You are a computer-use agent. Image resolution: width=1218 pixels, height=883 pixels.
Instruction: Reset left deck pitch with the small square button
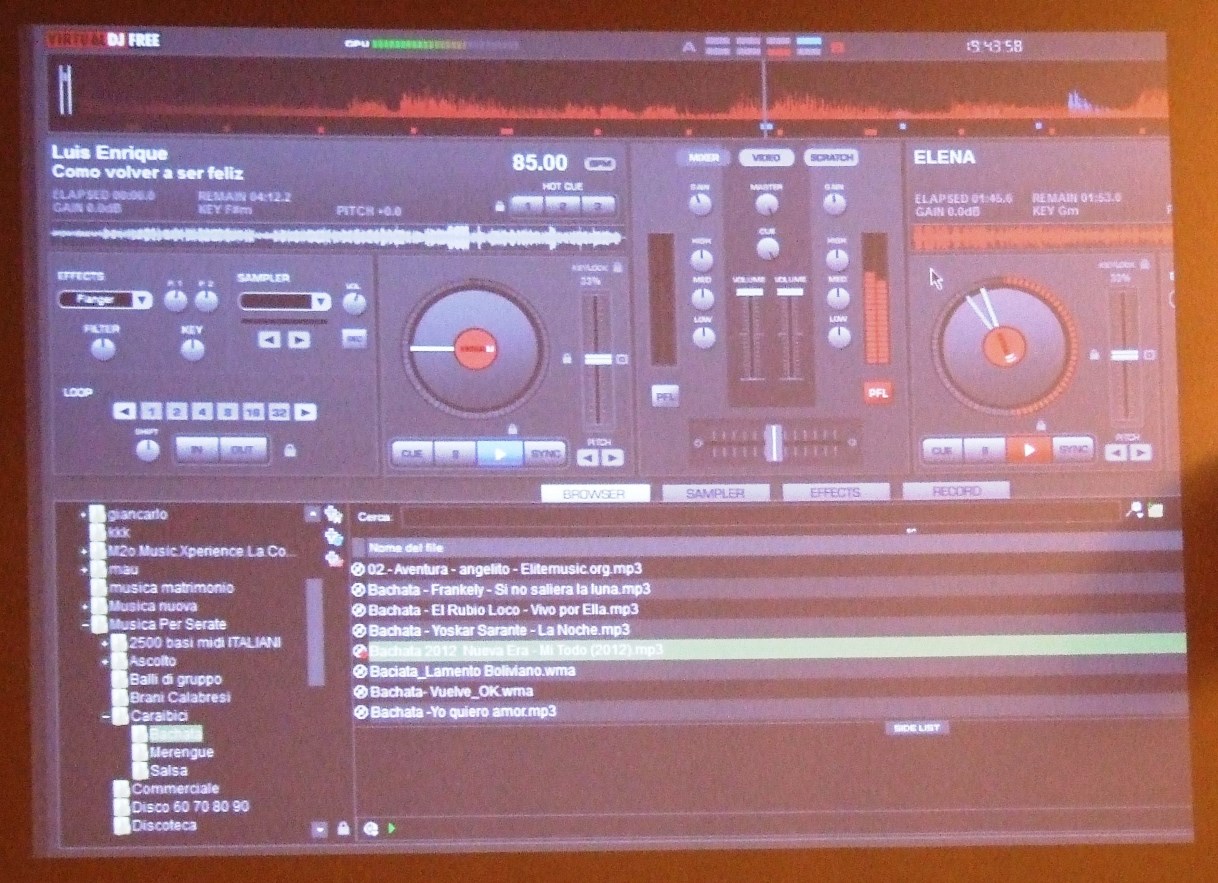coord(621,358)
